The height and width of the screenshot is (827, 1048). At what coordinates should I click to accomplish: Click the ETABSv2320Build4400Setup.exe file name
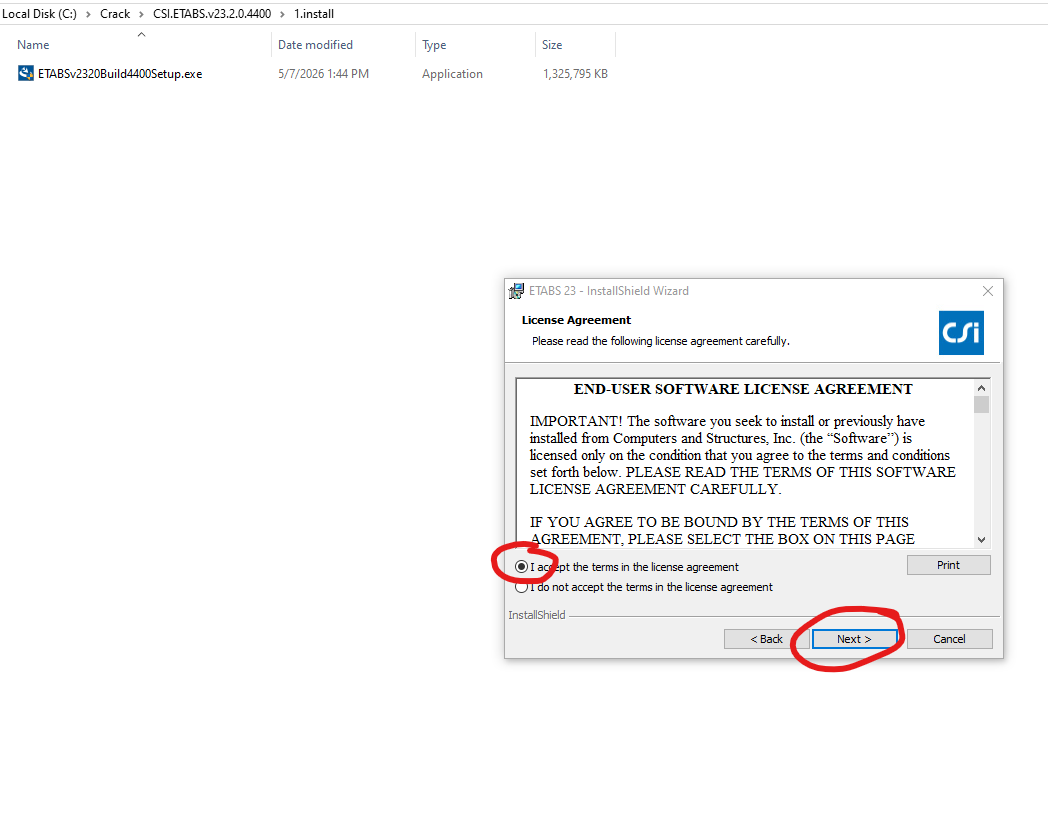(x=120, y=74)
